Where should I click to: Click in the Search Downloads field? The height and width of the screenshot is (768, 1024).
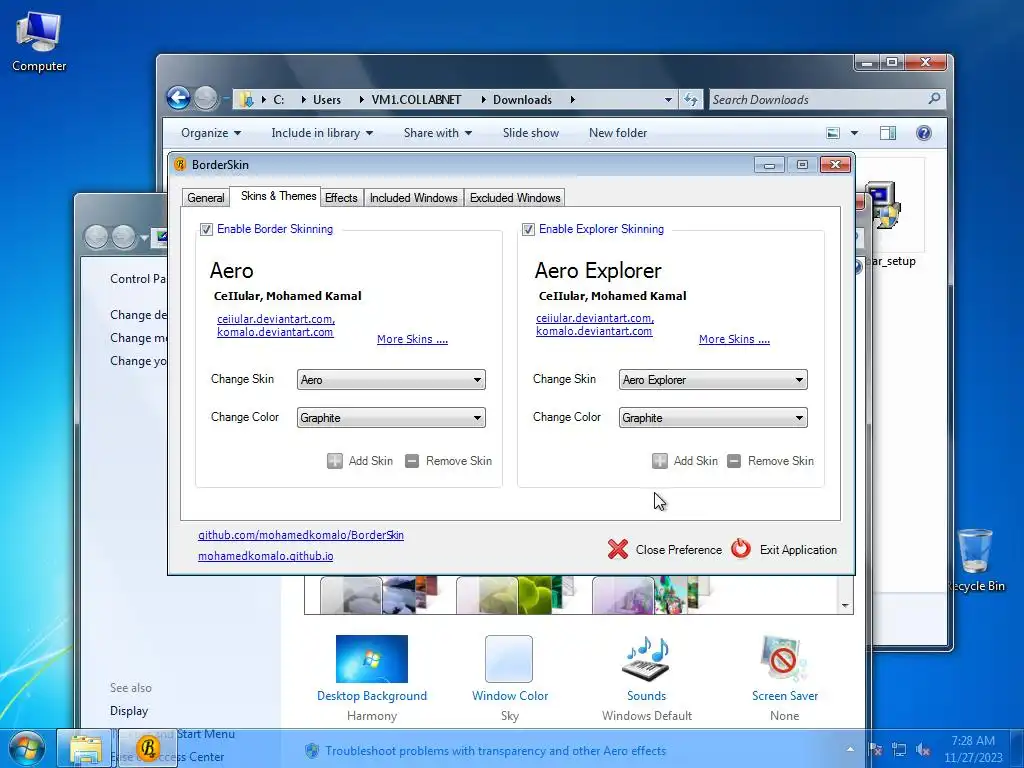(816, 99)
